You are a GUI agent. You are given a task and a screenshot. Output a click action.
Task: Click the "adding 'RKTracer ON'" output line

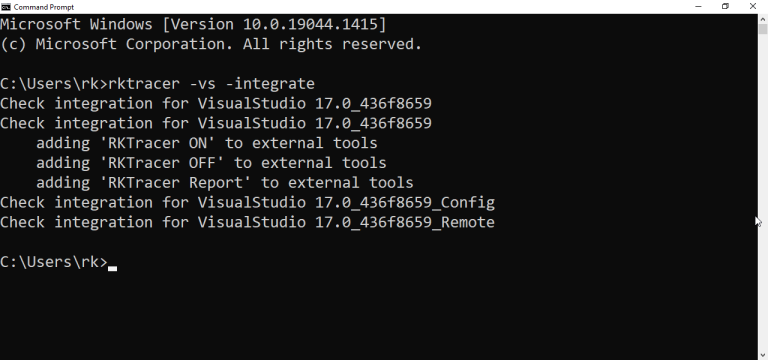207,143
